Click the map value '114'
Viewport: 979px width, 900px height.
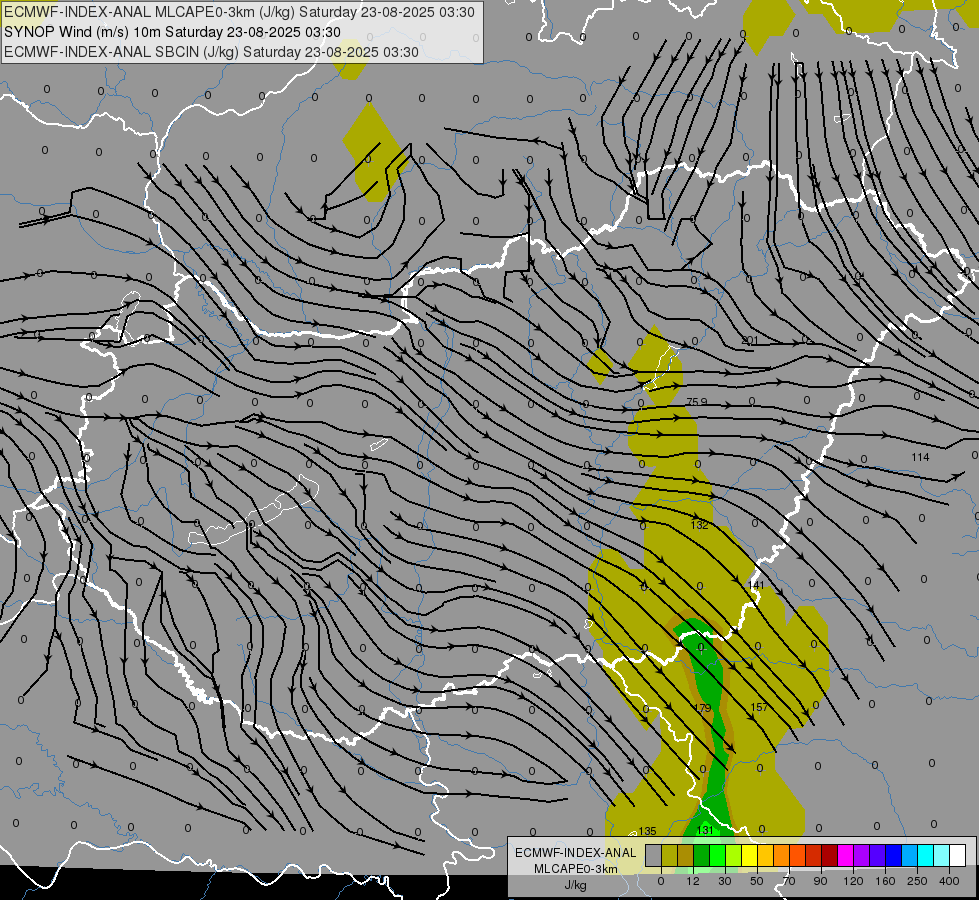(920, 457)
